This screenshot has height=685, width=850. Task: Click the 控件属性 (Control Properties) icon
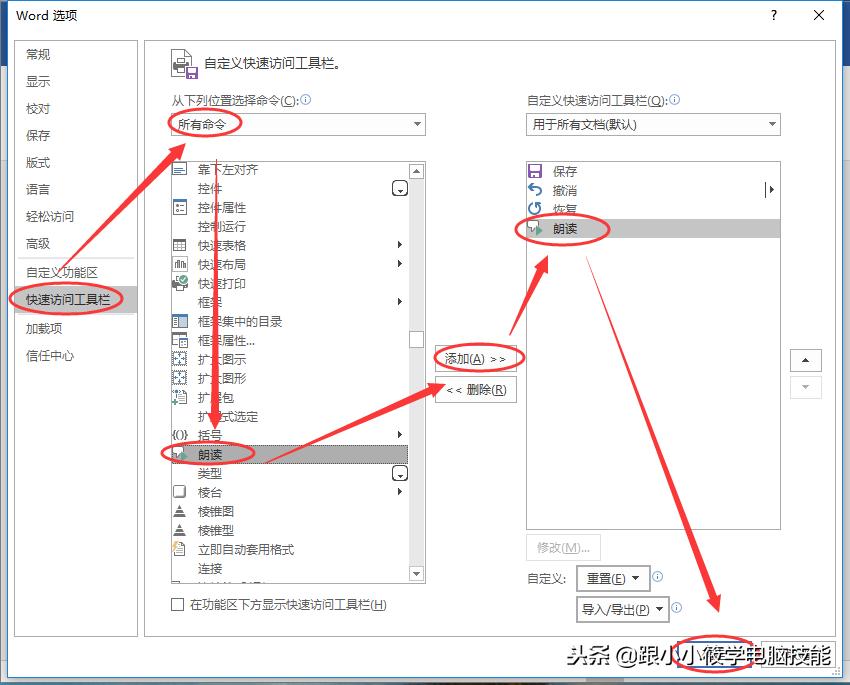coord(186,207)
